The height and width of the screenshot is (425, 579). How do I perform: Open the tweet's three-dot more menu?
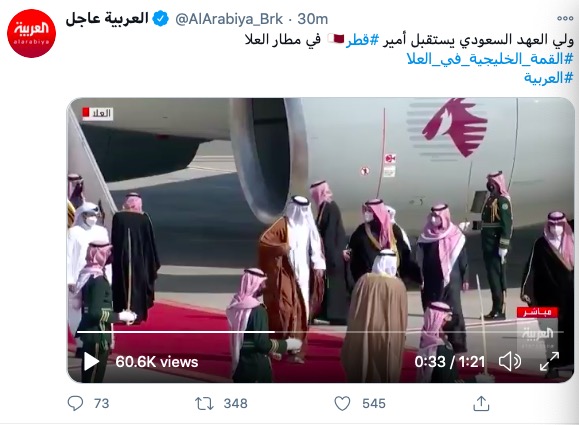pos(565,18)
